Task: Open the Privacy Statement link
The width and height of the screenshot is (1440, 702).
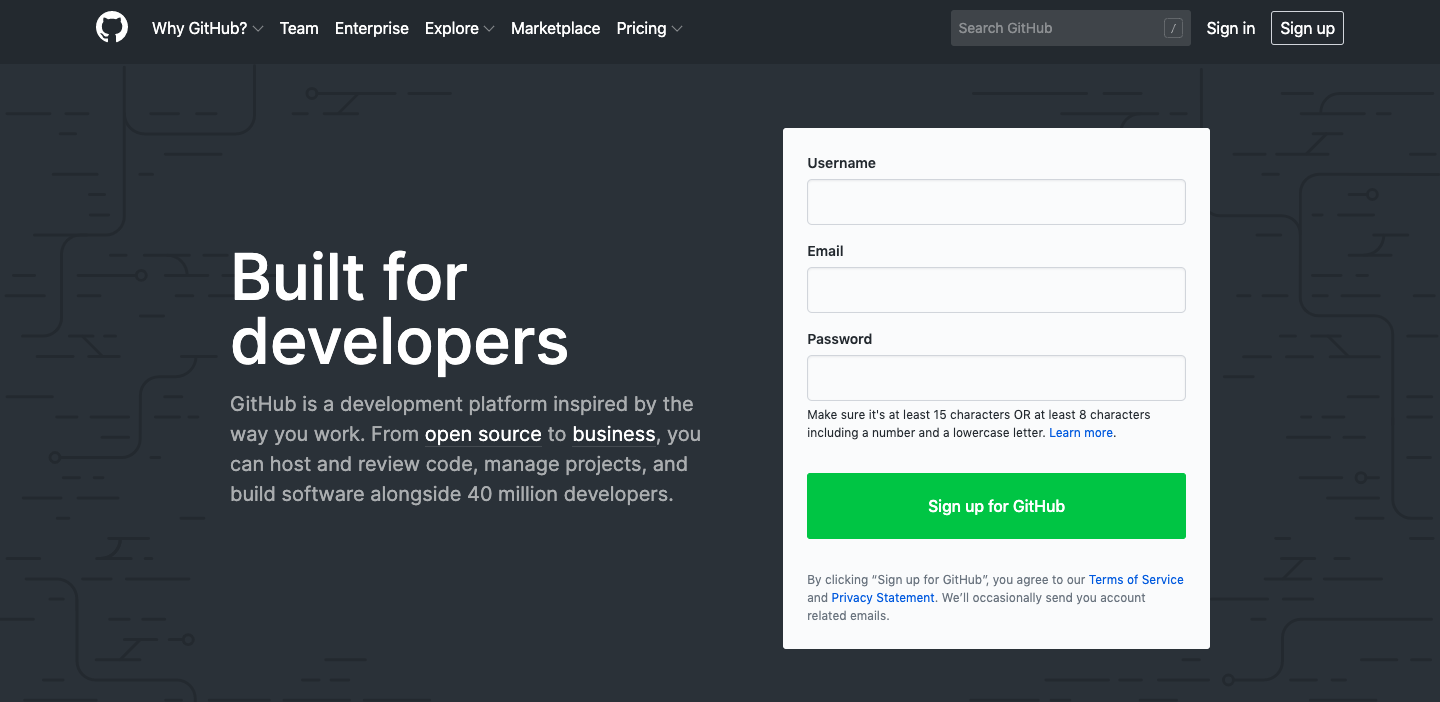Action: tap(883, 597)
